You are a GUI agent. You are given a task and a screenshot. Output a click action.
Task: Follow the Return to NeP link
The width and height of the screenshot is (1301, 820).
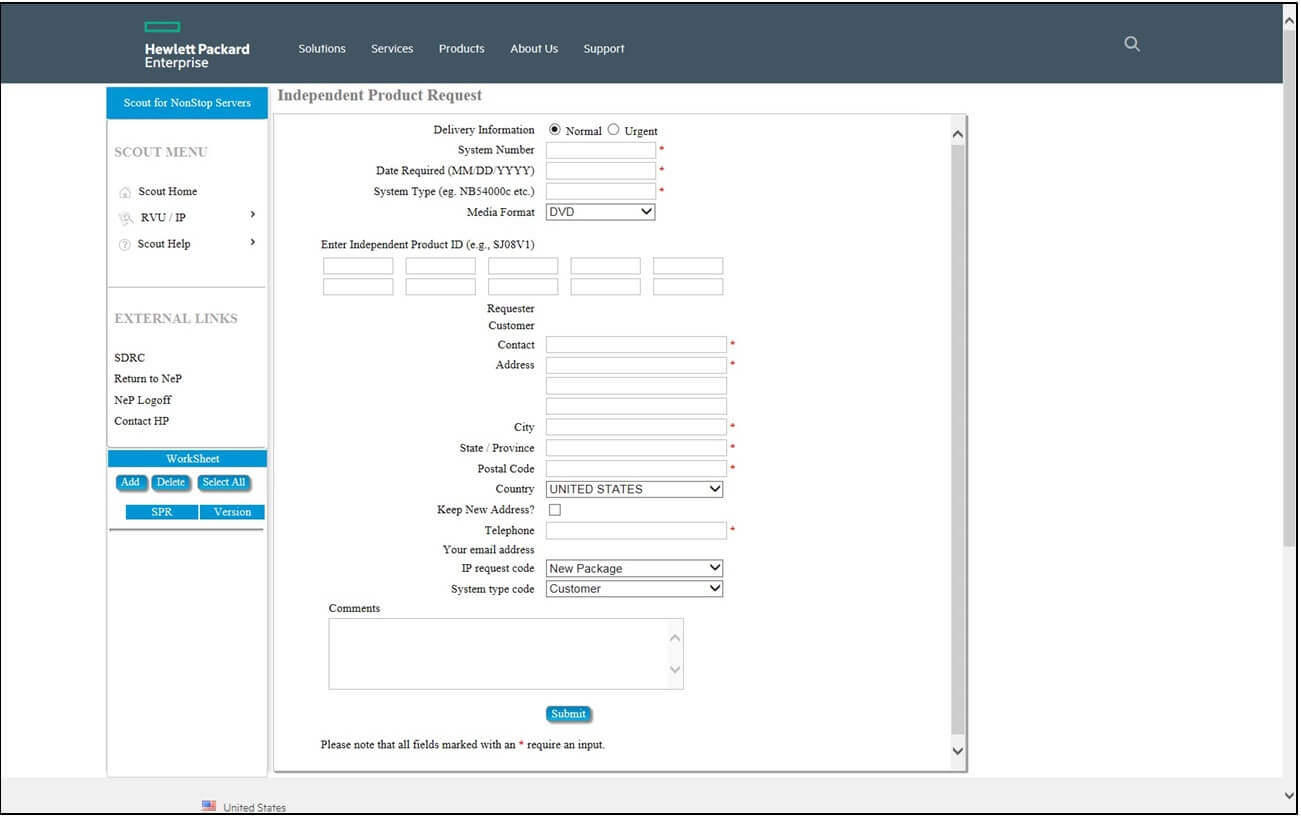point(148,379)
